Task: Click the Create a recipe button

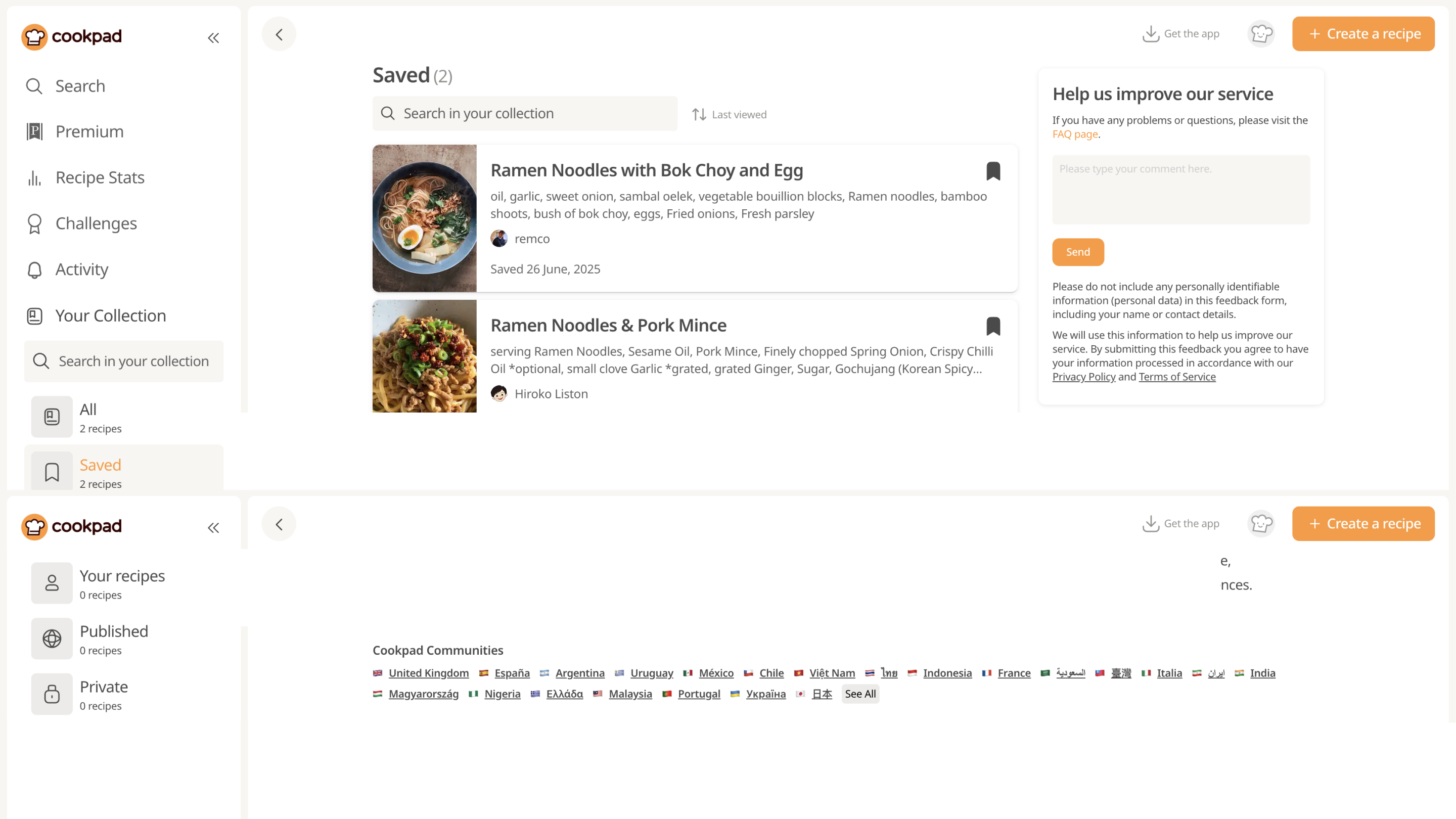Action: pos(1363,34)
